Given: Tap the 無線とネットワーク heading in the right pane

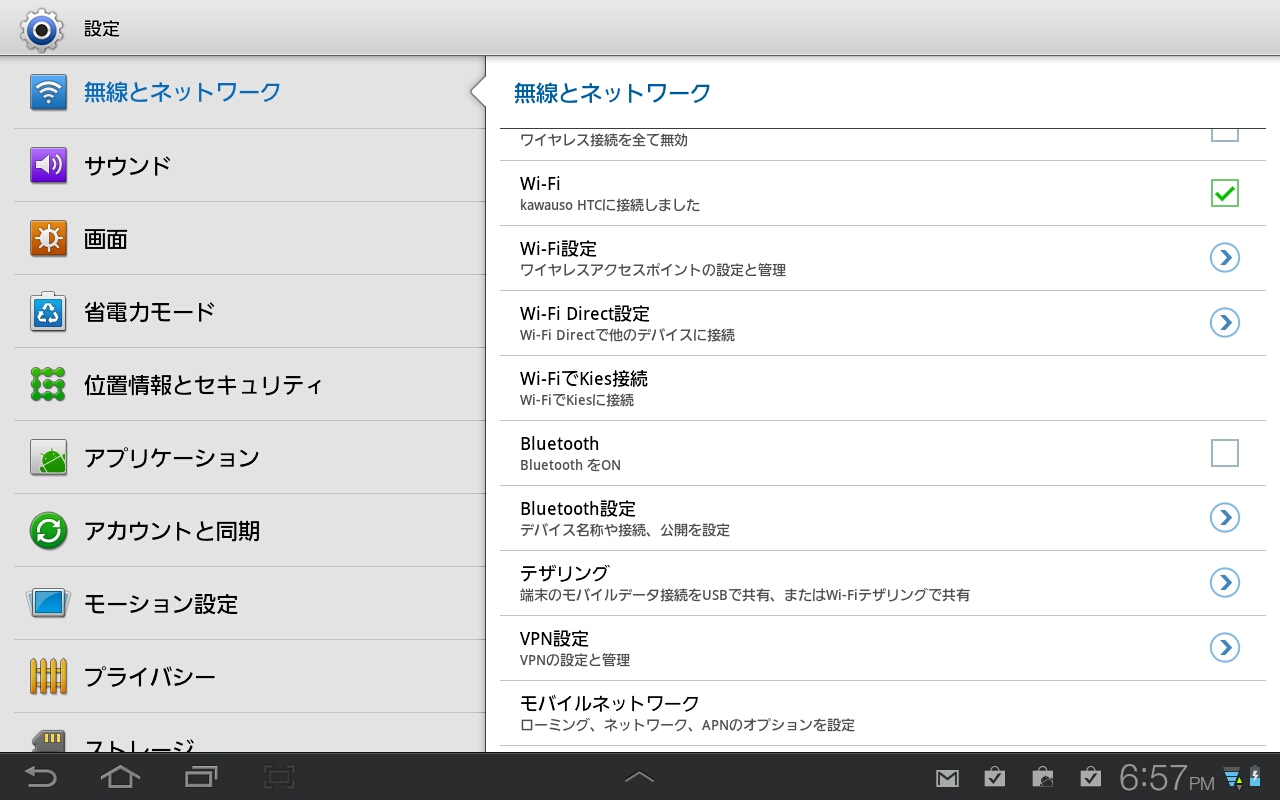Looking at the screenshot, I should 612,93.
